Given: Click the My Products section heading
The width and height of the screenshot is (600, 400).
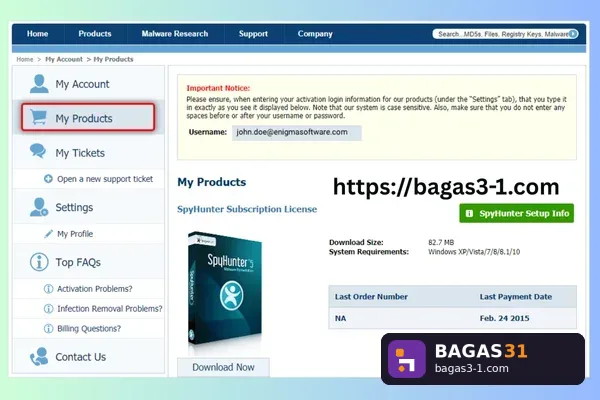Looking at the screenshot, I should pyautogui.click(x=212, y=182).
